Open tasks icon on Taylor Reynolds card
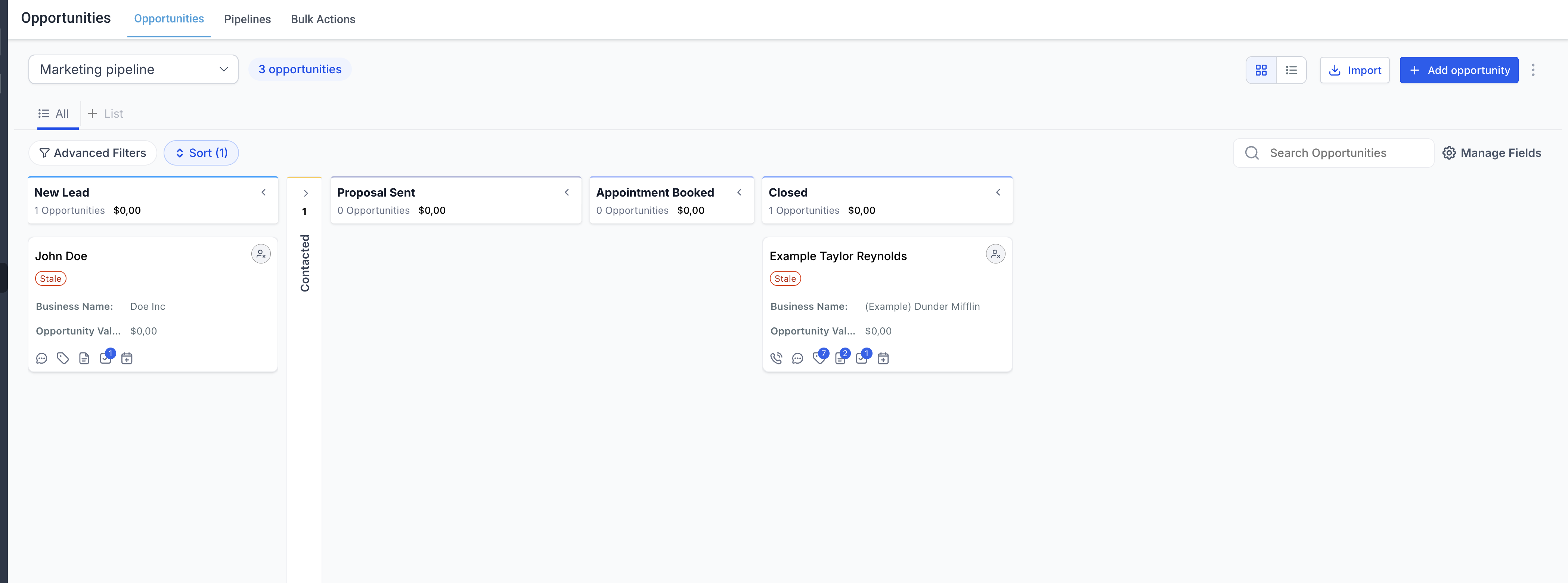 pos(862,358)
